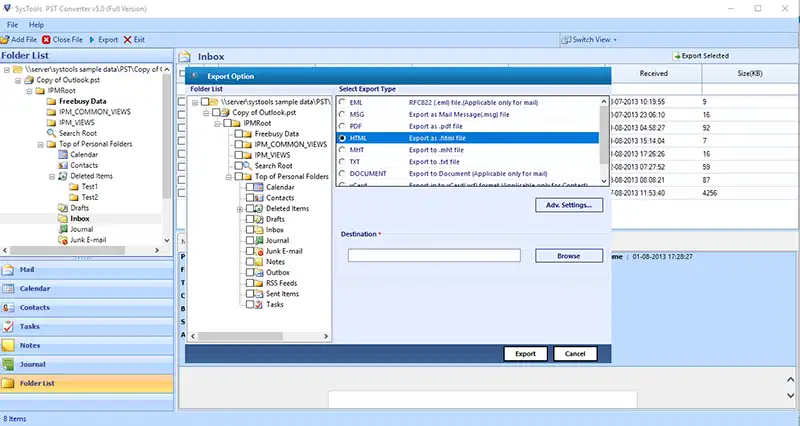Viewport: 800px width, 426px height.
Task: Expand Deleted Items node in export dialog tree
Action: coord(240,209)
